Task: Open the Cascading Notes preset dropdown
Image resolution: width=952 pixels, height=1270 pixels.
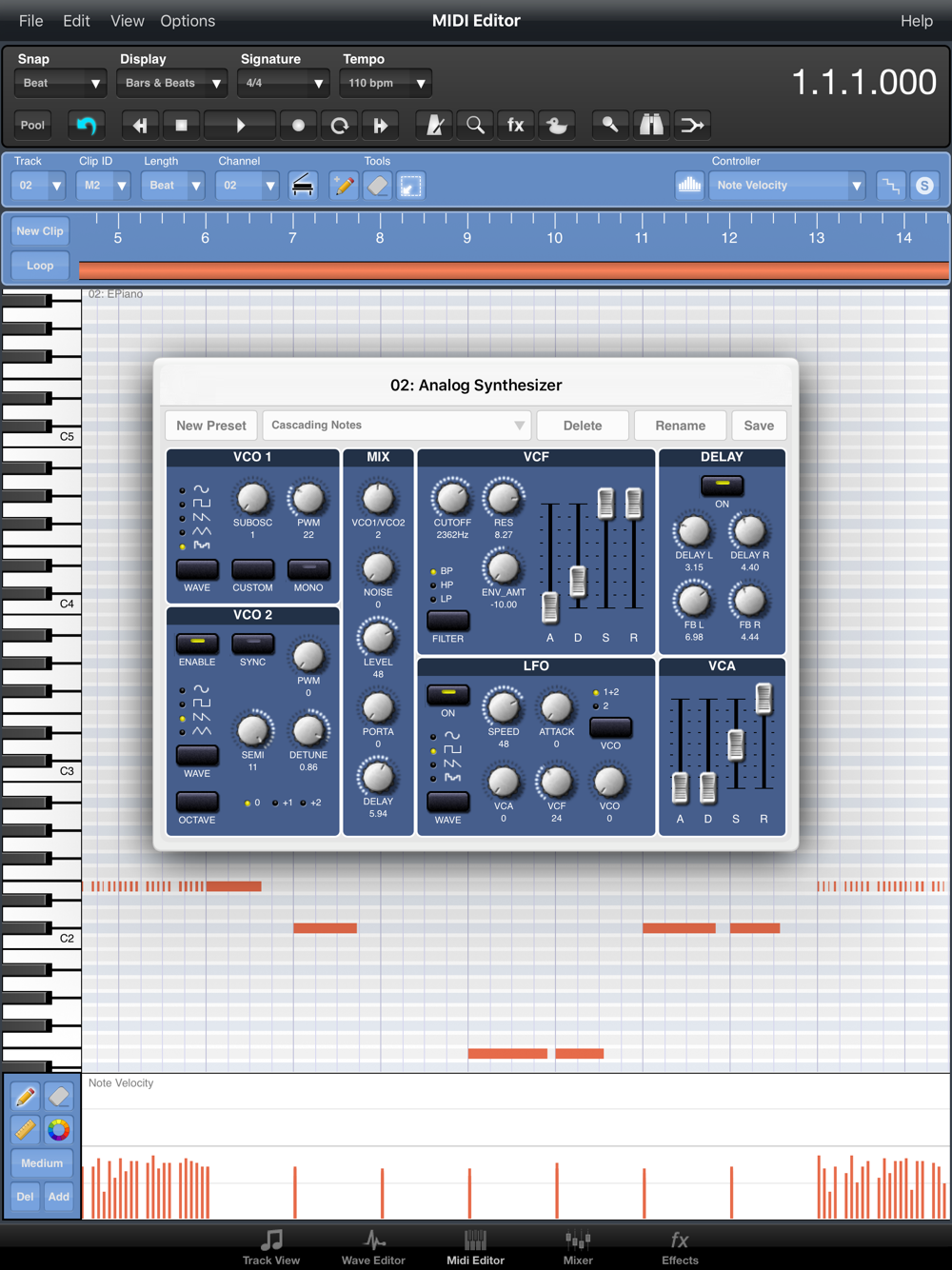Action: coord(396,426)
